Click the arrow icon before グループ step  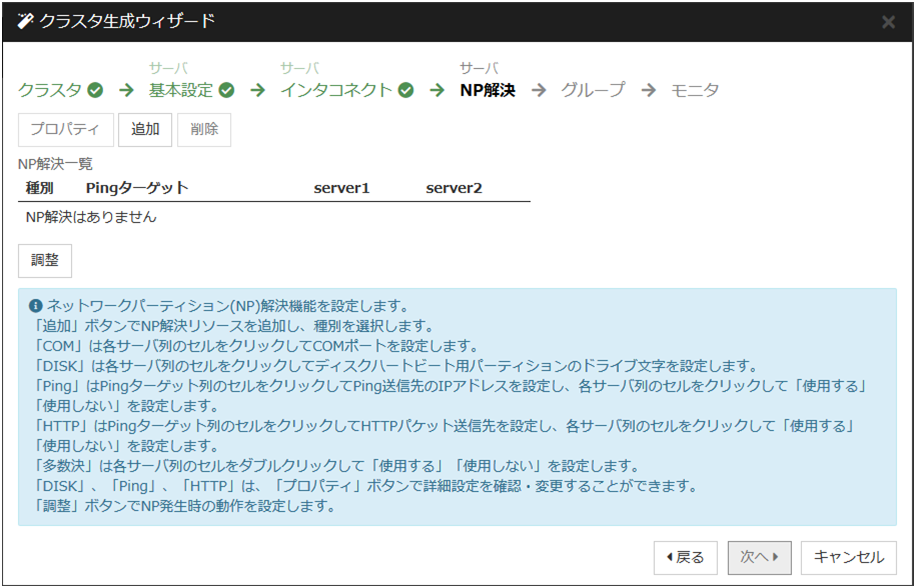point(539,90)
